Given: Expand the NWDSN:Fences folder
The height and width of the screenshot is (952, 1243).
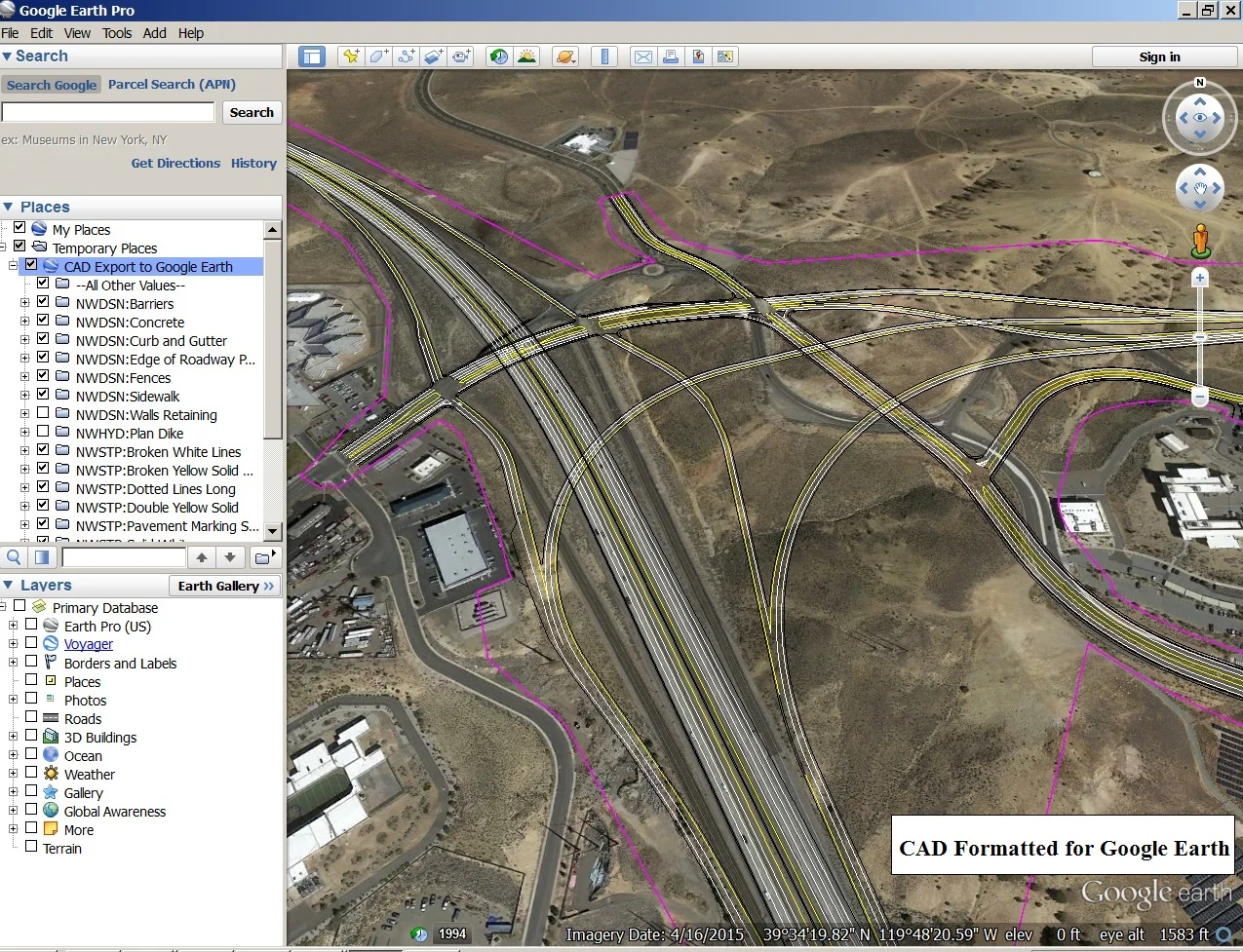Looking at the screenshot, I should tap(24, 377).
